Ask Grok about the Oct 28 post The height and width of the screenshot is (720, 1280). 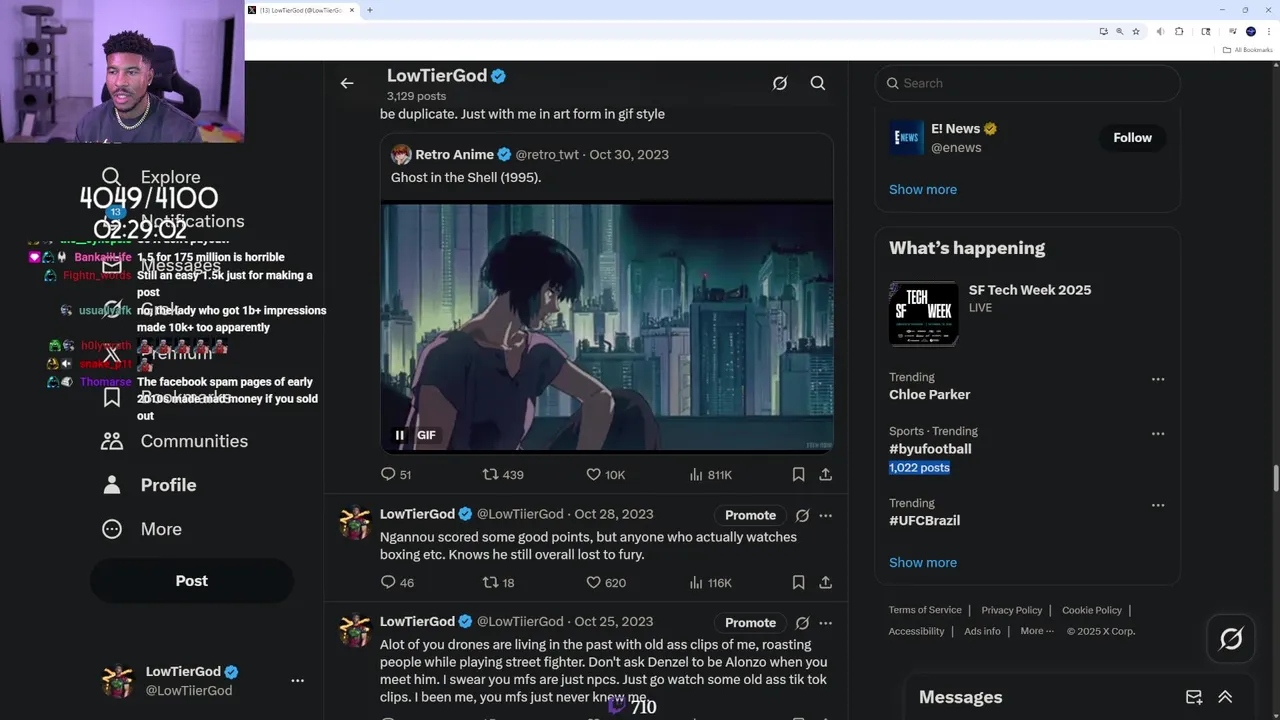pyautogui.click(x=802, y=515)
